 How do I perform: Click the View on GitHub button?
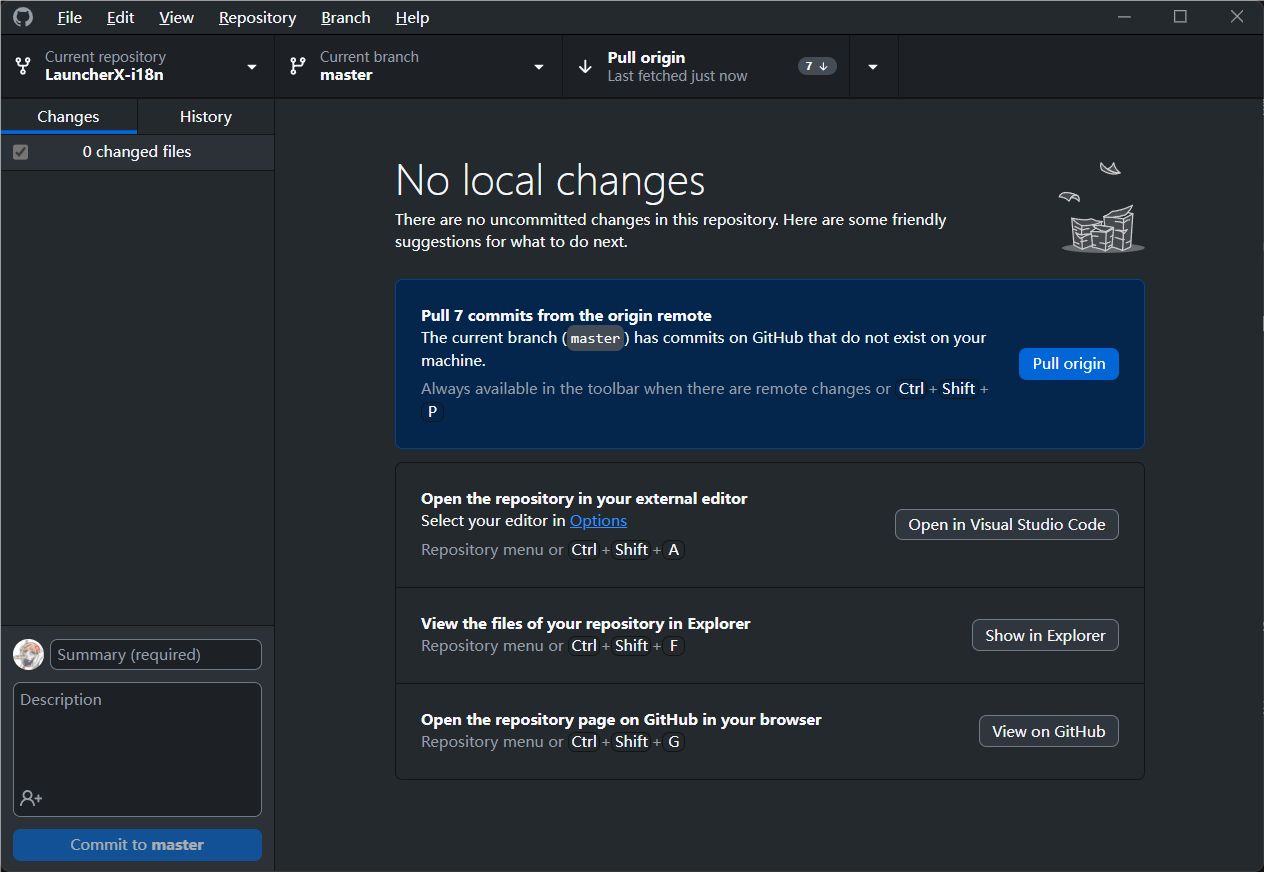[1049, 732]
